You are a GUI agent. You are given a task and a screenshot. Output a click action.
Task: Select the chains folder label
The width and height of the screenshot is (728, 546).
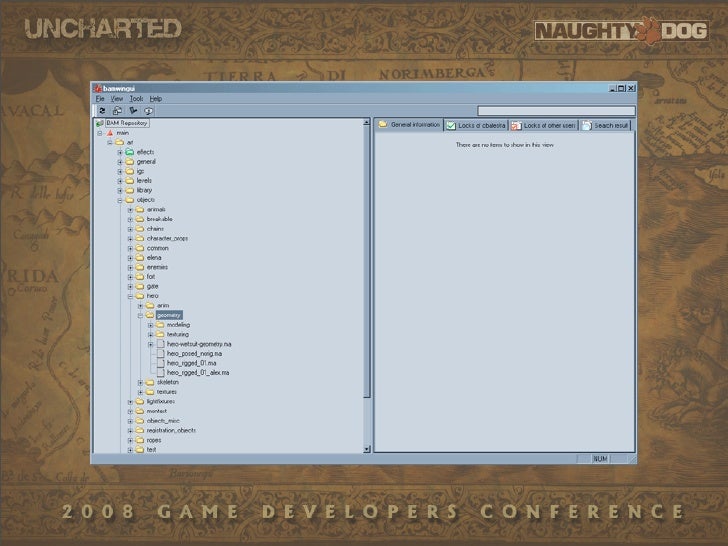(155, 229)
